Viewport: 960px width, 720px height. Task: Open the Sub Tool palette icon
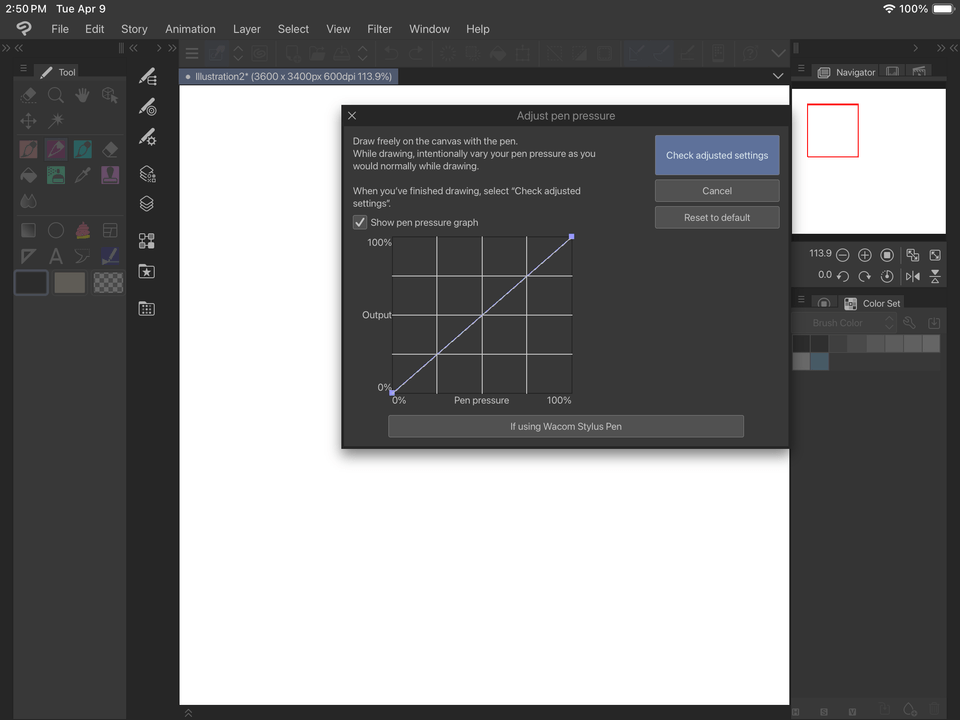pos(147,76)
